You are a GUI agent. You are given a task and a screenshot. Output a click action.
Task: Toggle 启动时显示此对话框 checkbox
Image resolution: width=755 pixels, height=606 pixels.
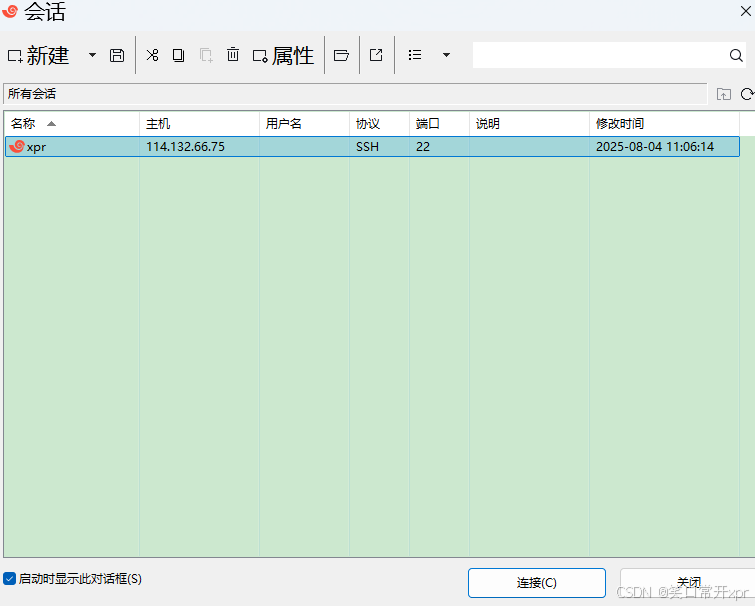(10, 579)
